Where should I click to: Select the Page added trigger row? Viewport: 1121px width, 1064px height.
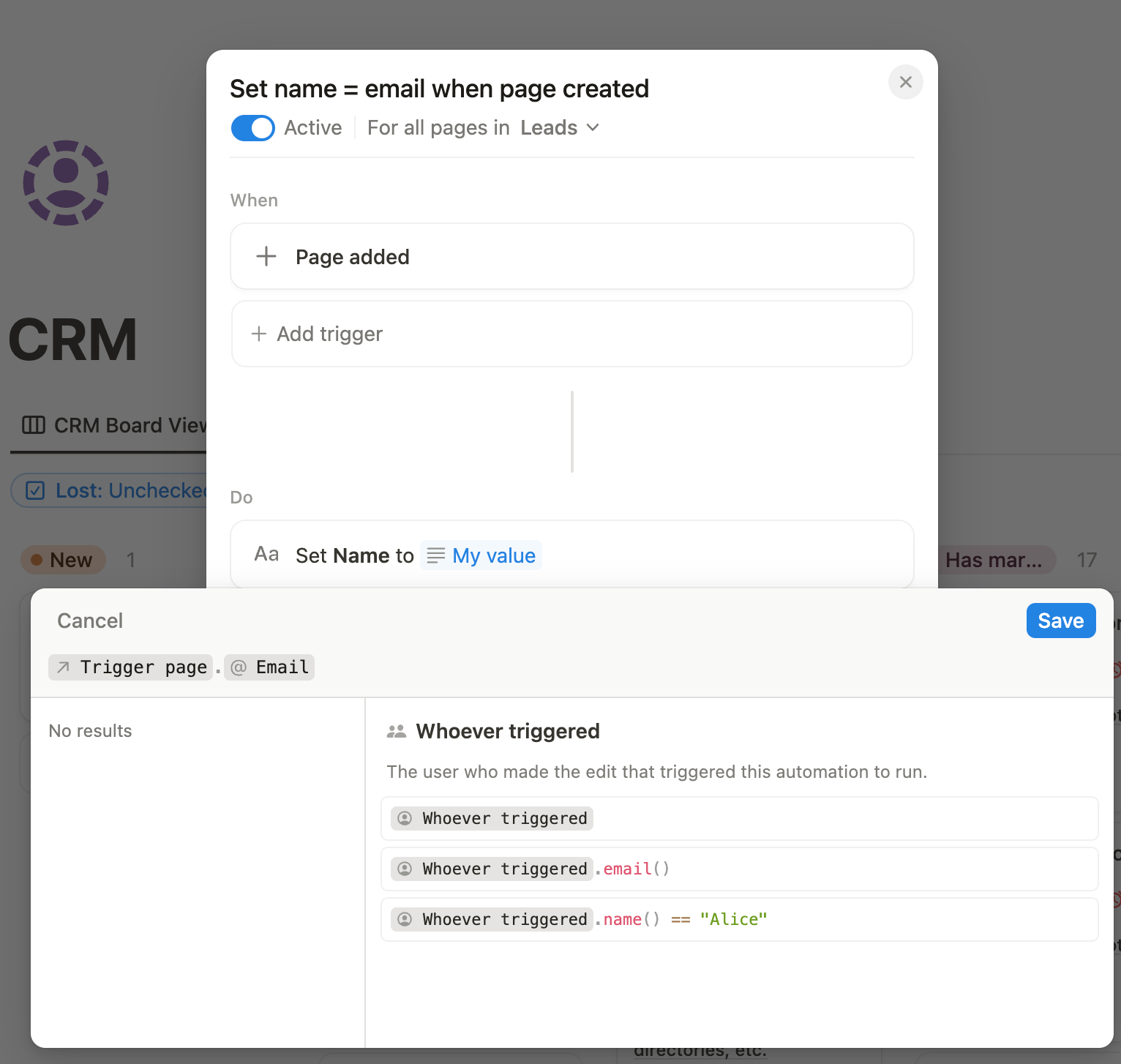[x=572, y=257]
